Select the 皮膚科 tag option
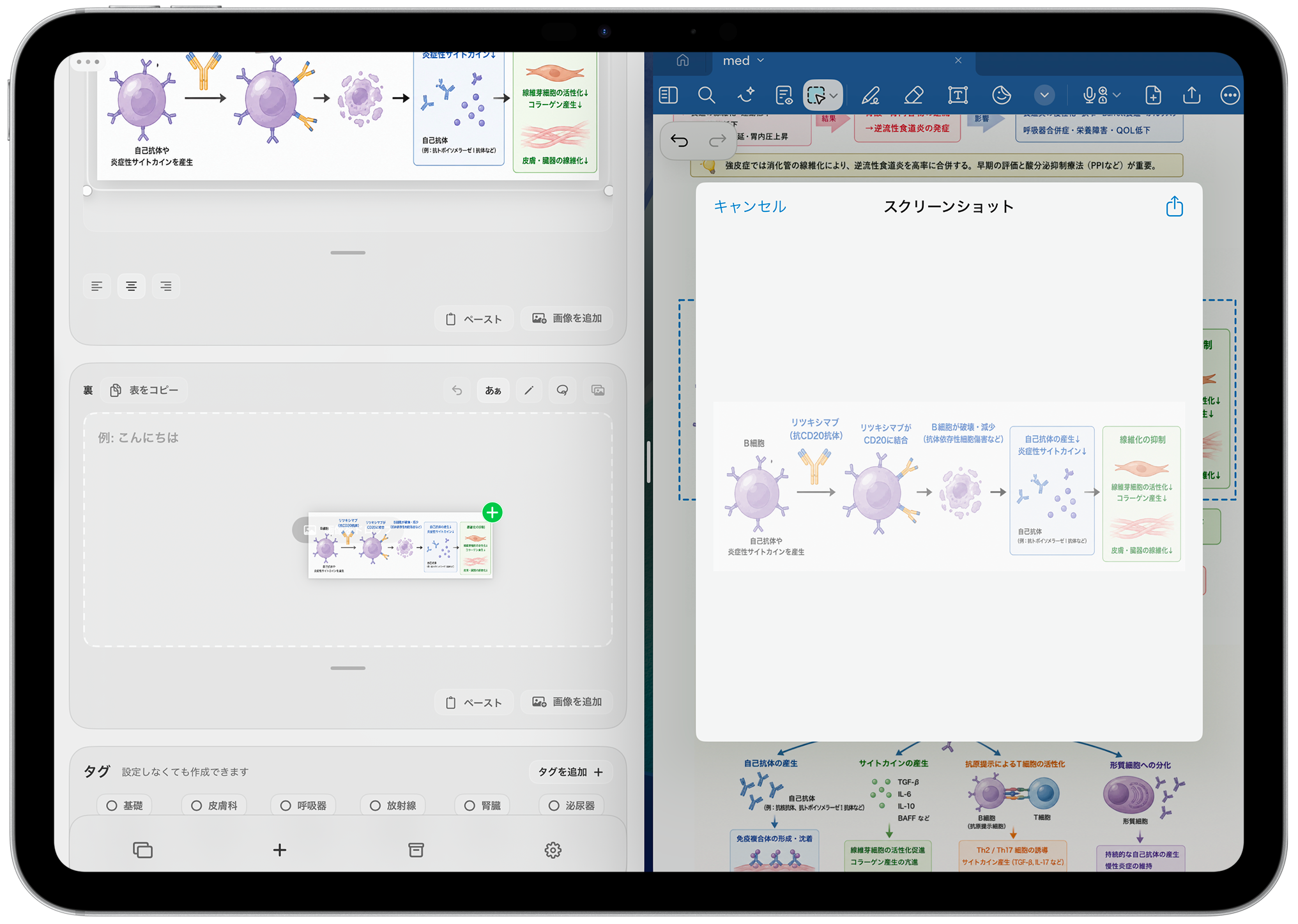The height and width of the screenshot is (924, 1298). tap(214, 806)
